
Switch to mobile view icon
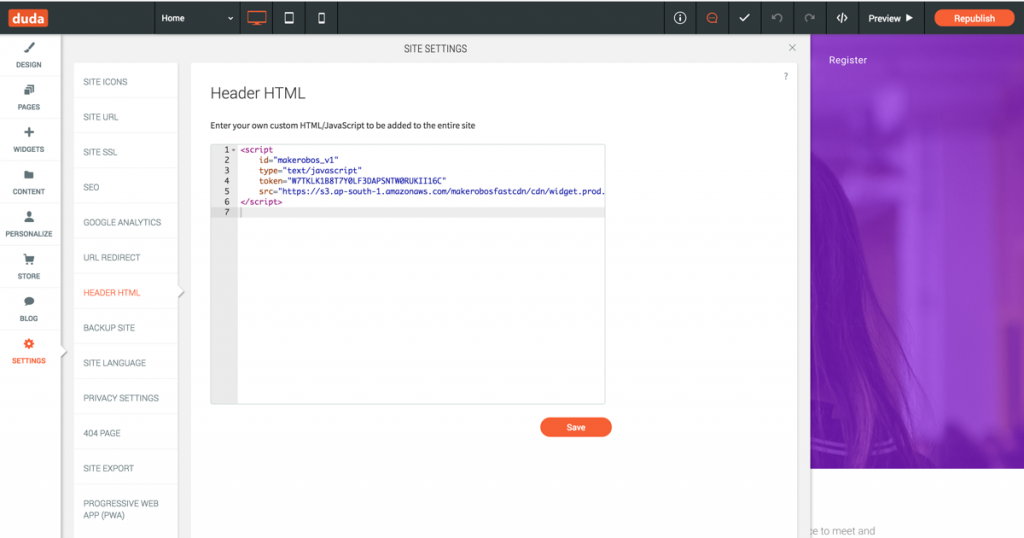pos(321,18)
